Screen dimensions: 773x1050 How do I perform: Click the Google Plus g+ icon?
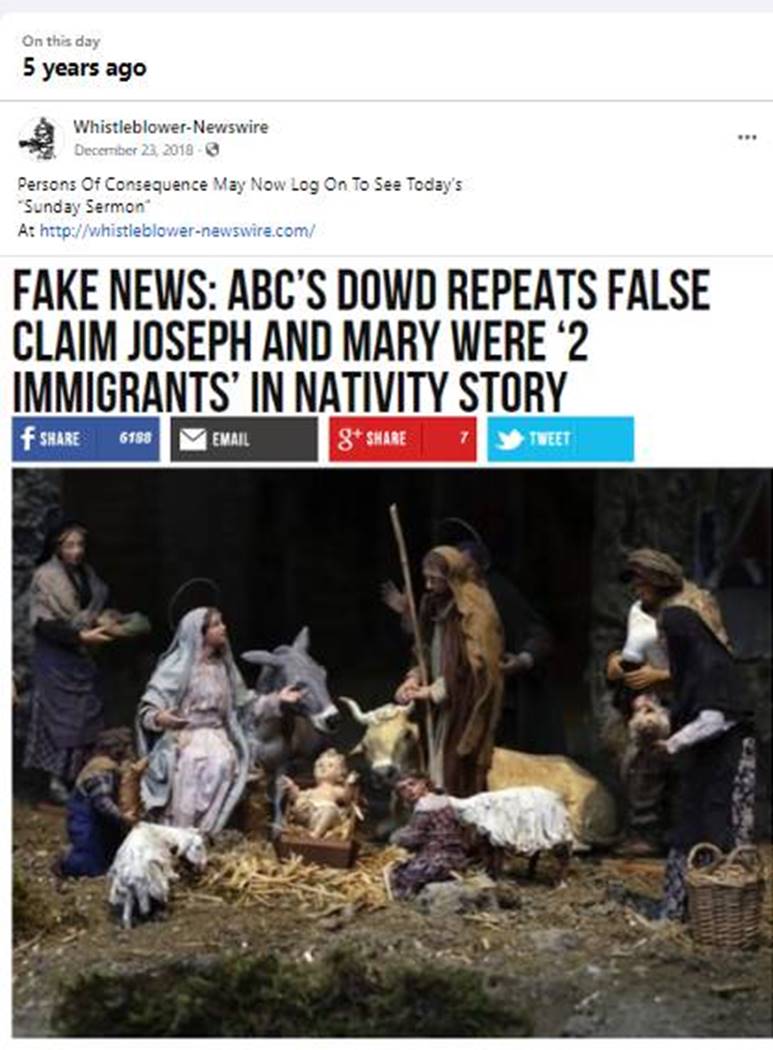coord(347,439)
